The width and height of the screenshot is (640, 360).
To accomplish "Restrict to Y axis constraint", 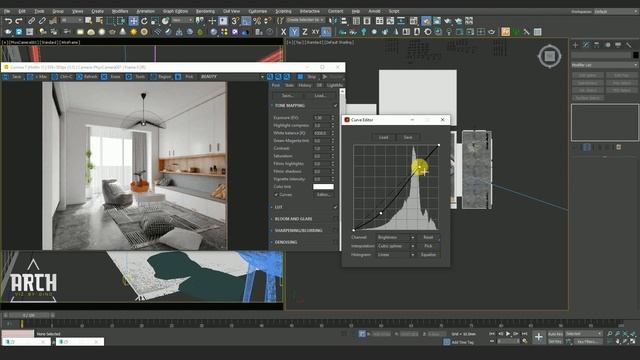I will tap(294, 31).
